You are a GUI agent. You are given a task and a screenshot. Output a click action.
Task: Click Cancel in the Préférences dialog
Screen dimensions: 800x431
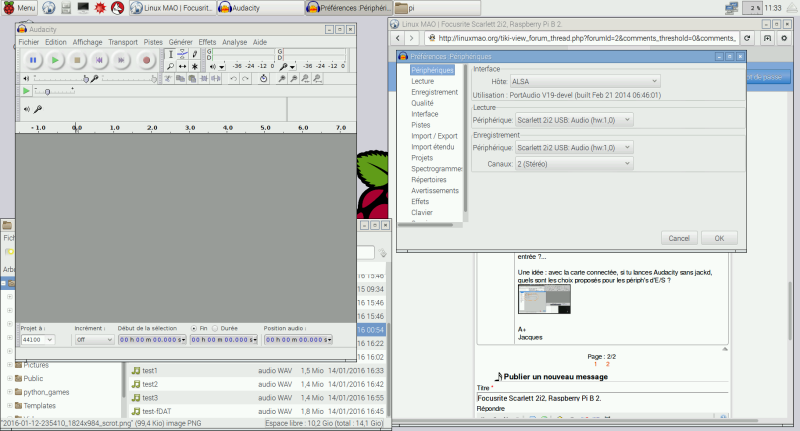pyautogui.click(x=678, y=238)
